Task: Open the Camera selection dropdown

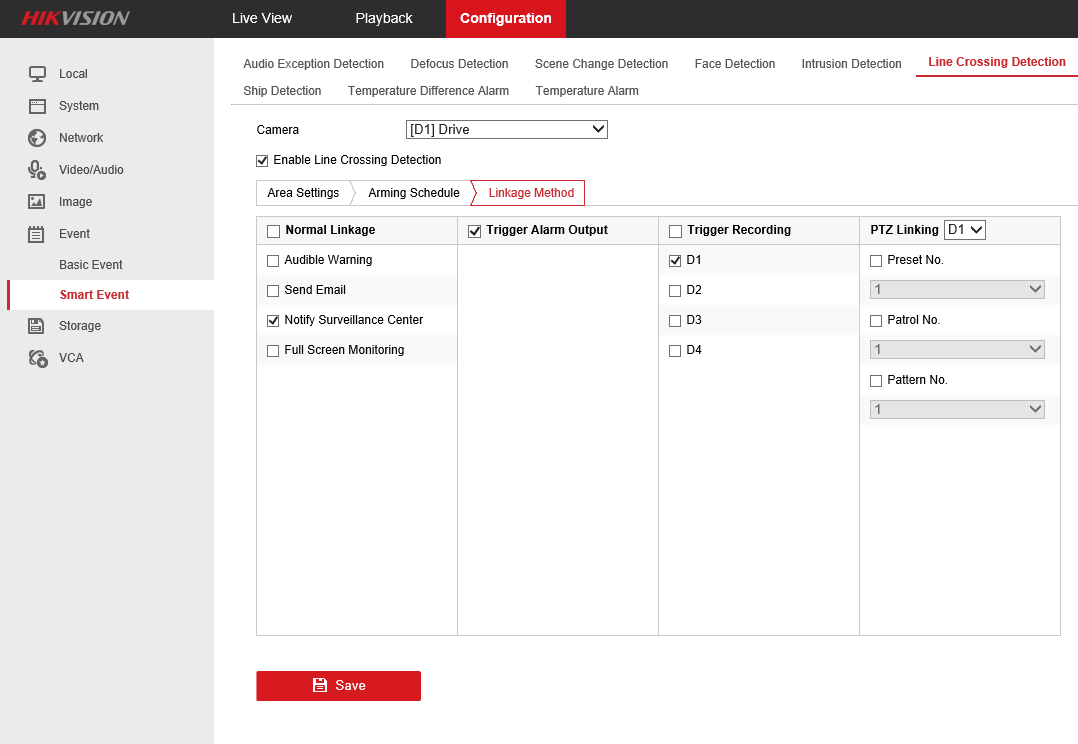Action: [507, 130]
